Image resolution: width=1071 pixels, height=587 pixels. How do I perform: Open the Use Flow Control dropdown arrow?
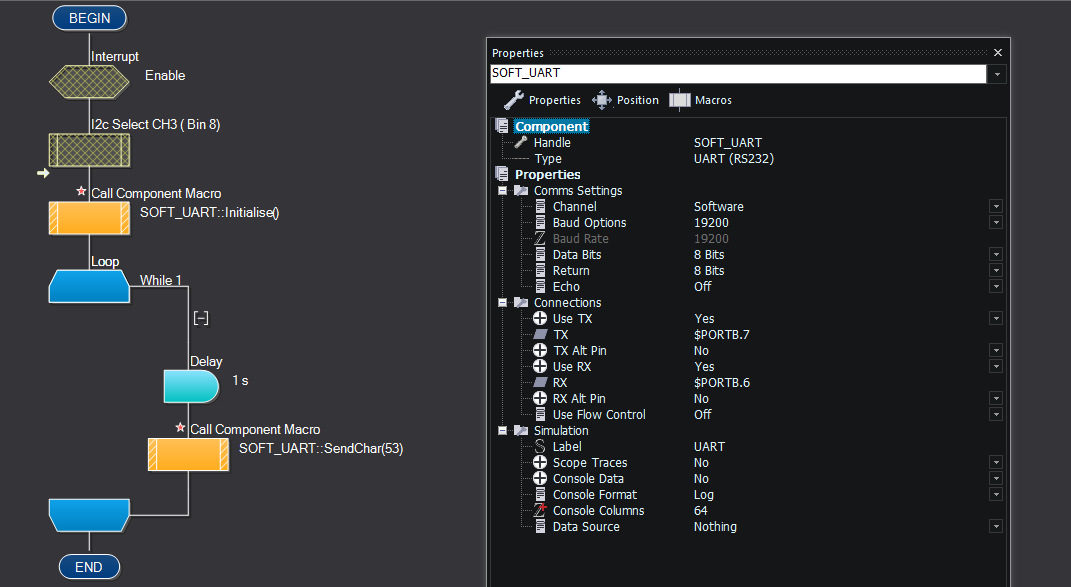pos(996,415)
